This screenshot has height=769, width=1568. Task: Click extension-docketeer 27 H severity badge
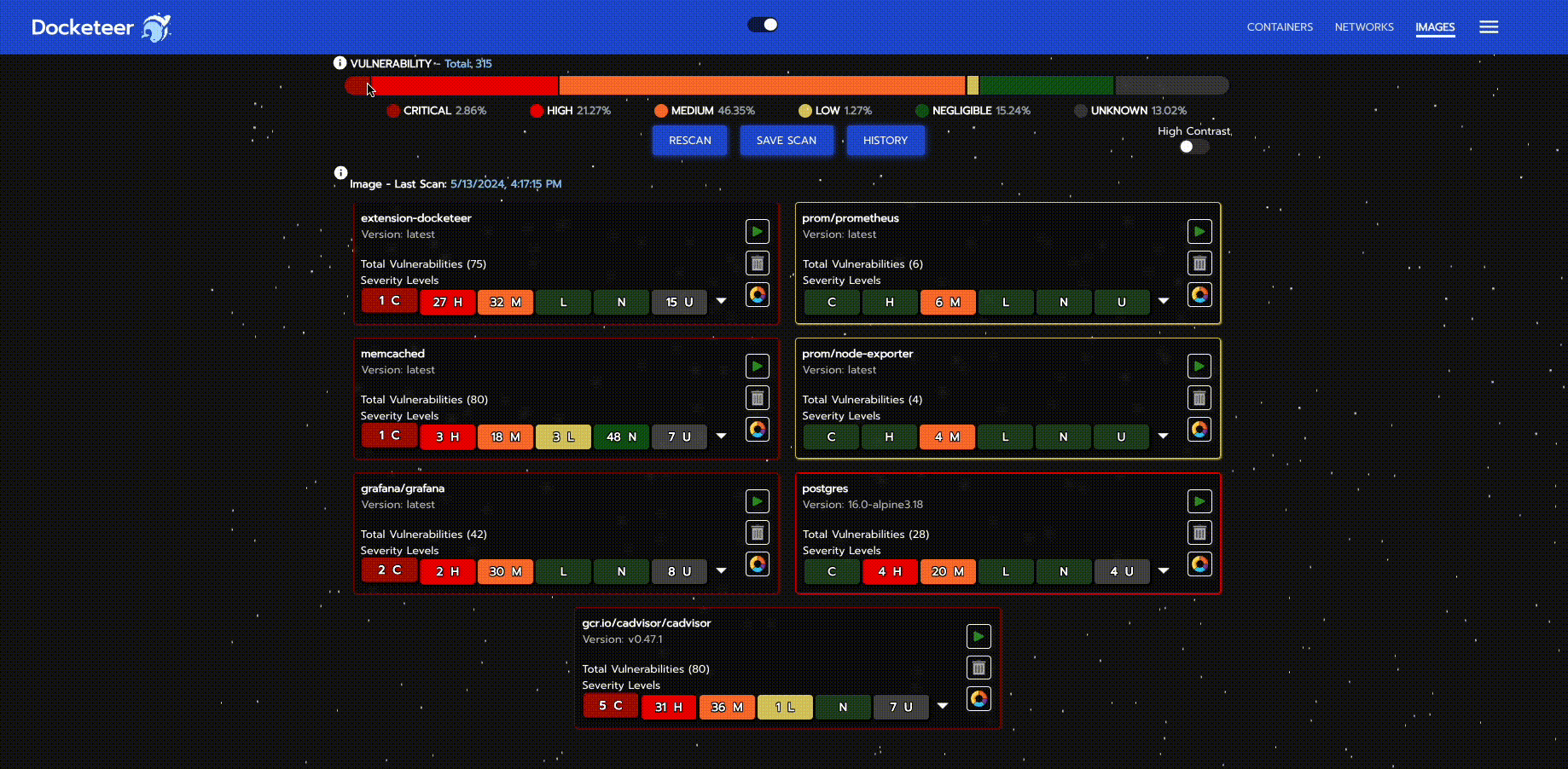[447, 302]
